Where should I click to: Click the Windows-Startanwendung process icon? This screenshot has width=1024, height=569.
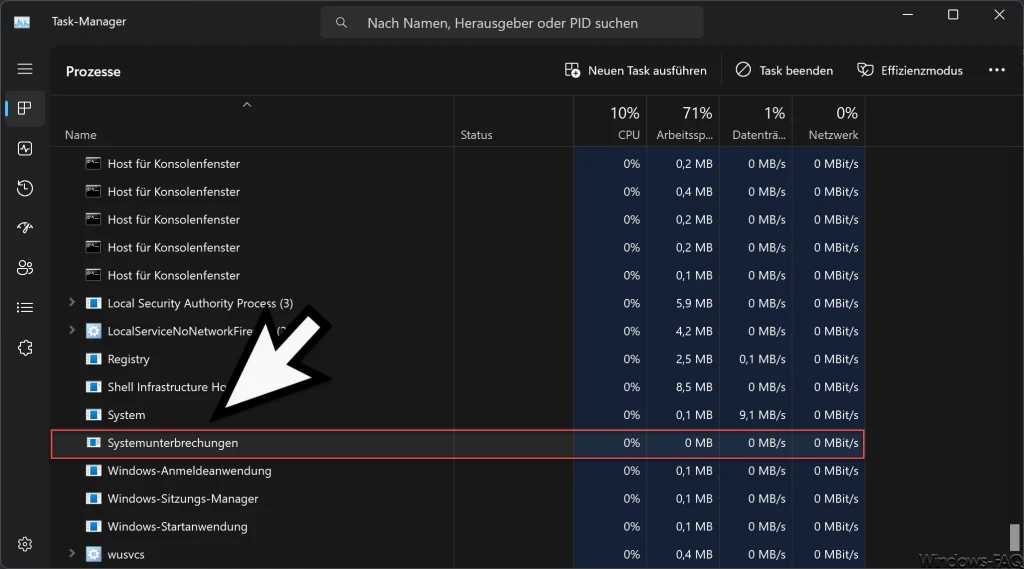pyautogui.click(x=93, y=527)
